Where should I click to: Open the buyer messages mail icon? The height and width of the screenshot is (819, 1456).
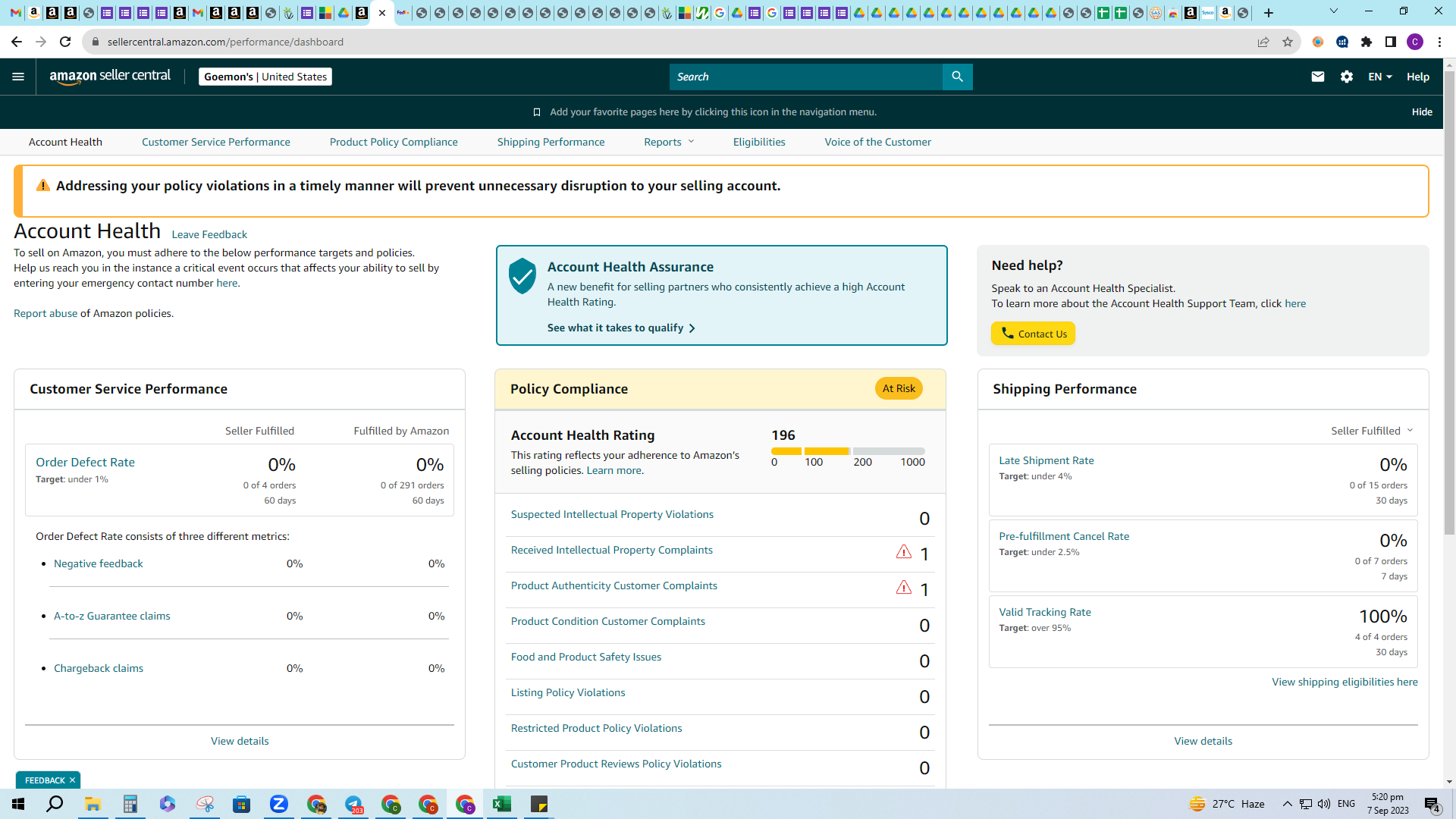[x=1318, y=77]
